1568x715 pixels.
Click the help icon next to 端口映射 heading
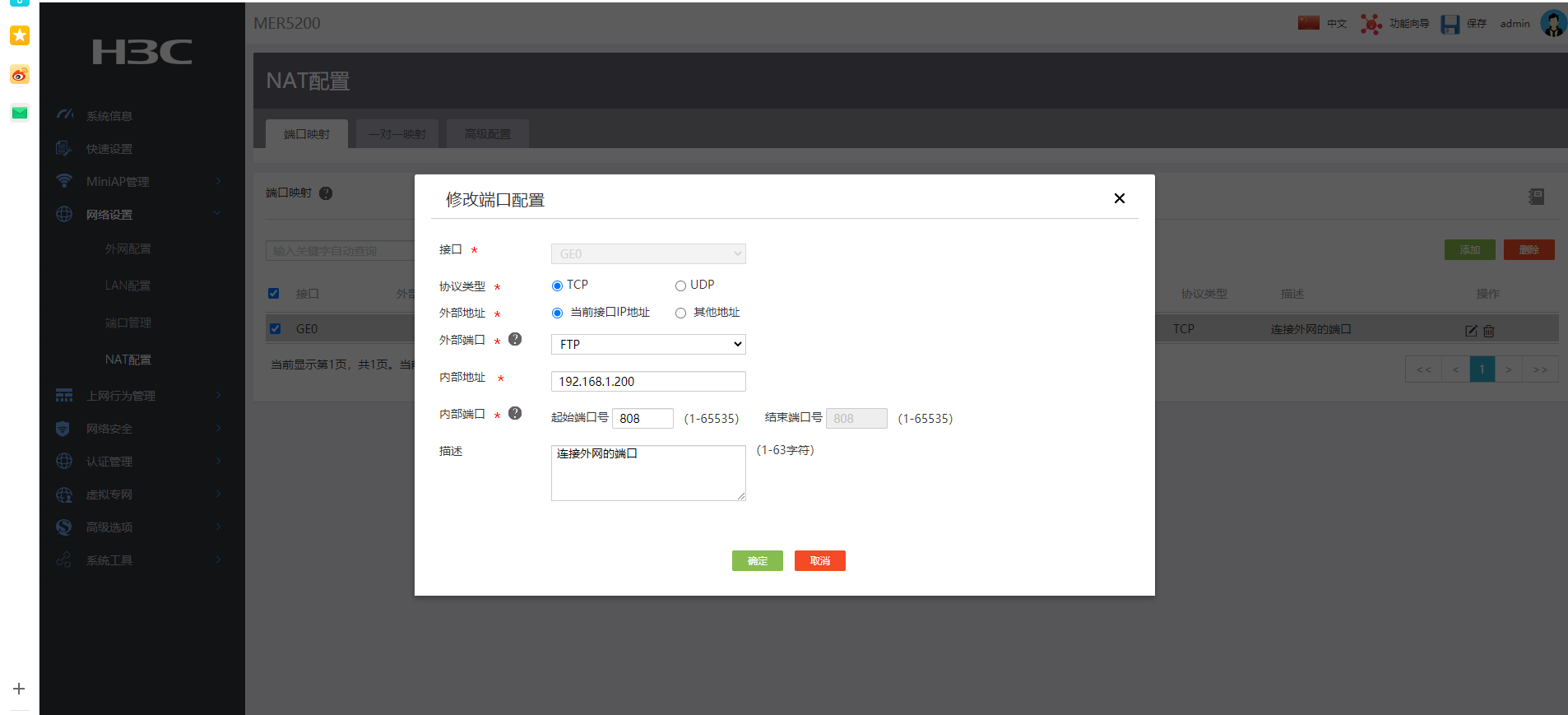point(326,193)
